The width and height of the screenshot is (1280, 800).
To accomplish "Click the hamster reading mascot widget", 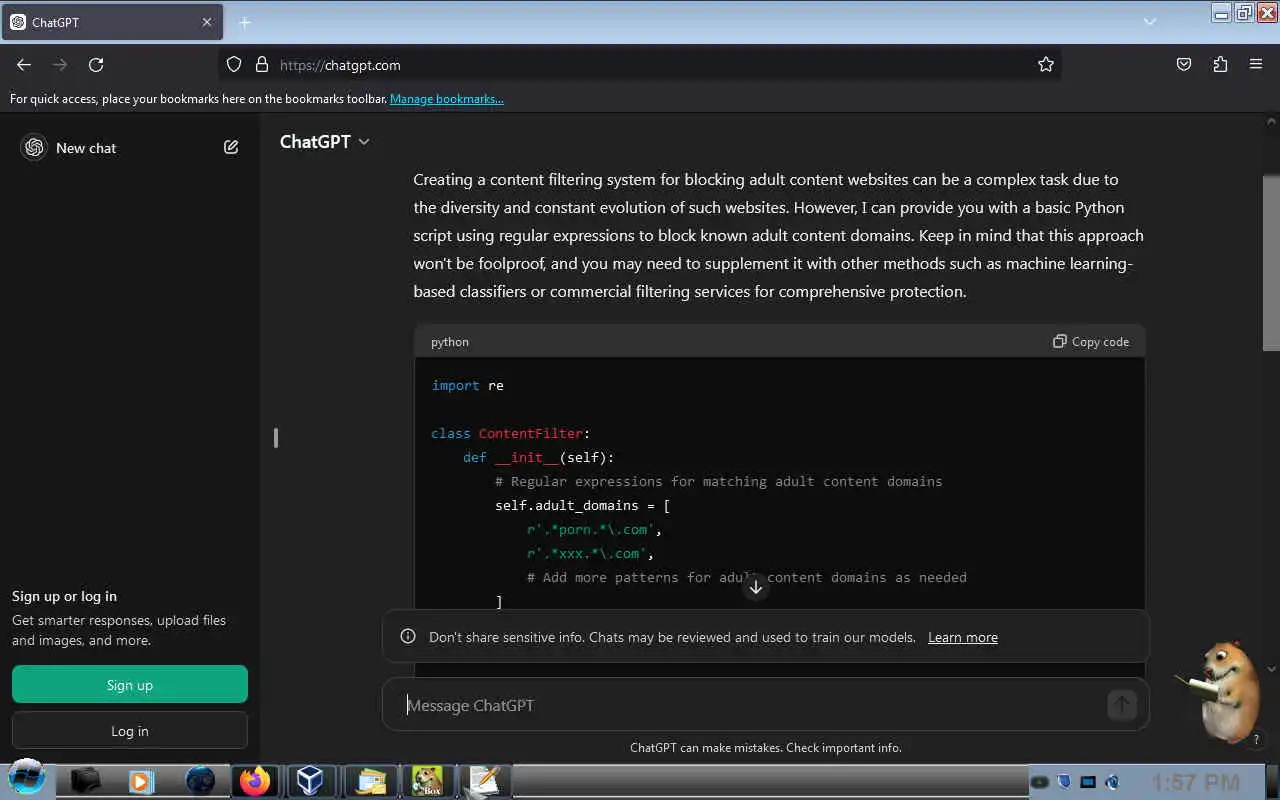I will pos(1220,690).
